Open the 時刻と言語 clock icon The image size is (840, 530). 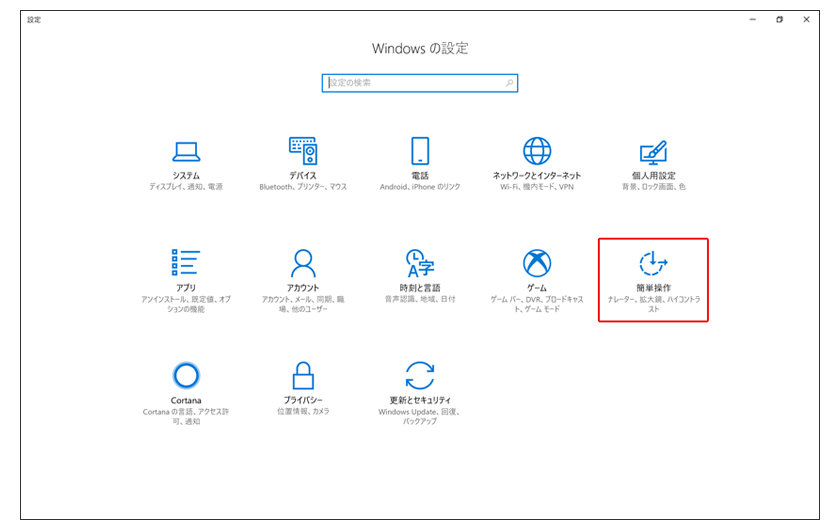[420, 263]
